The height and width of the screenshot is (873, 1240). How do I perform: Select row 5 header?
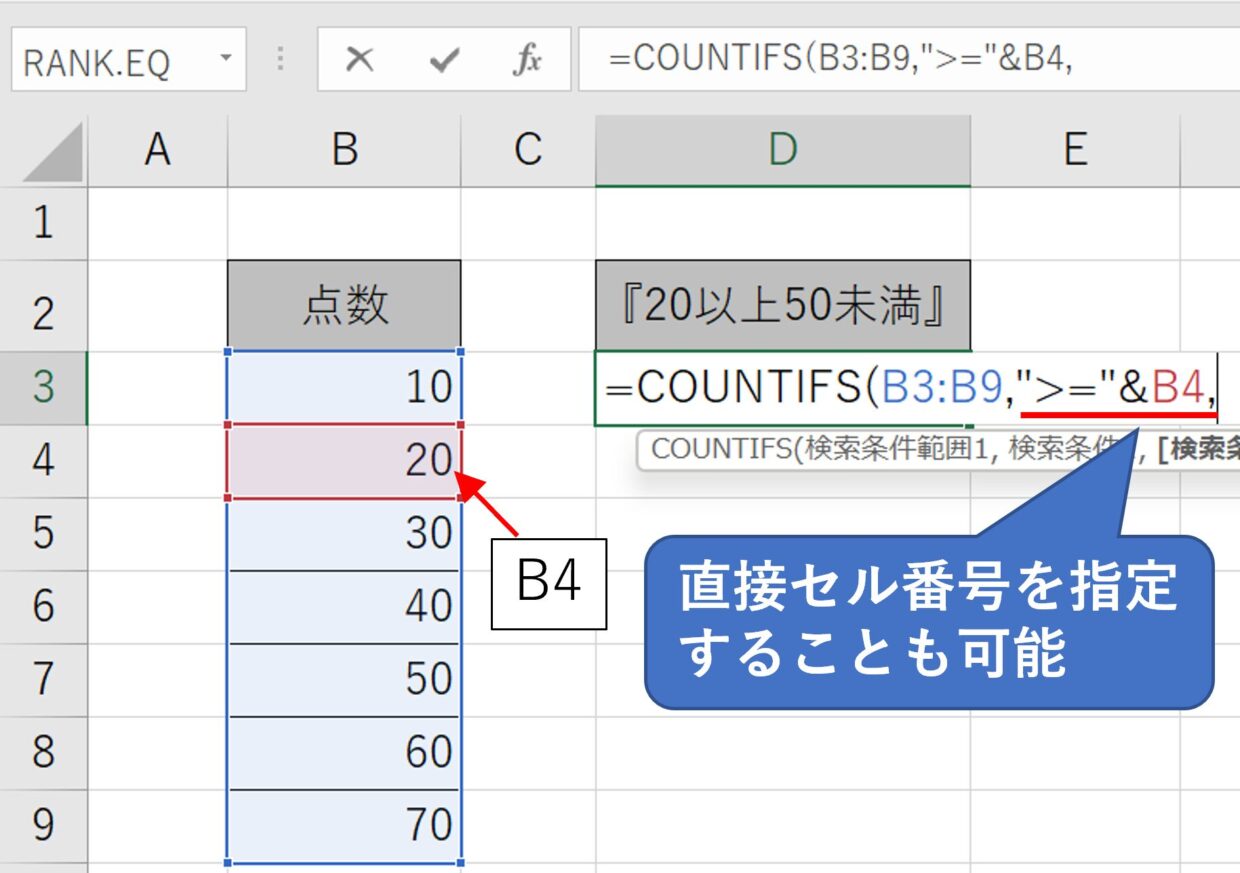(x=43, y=534)
